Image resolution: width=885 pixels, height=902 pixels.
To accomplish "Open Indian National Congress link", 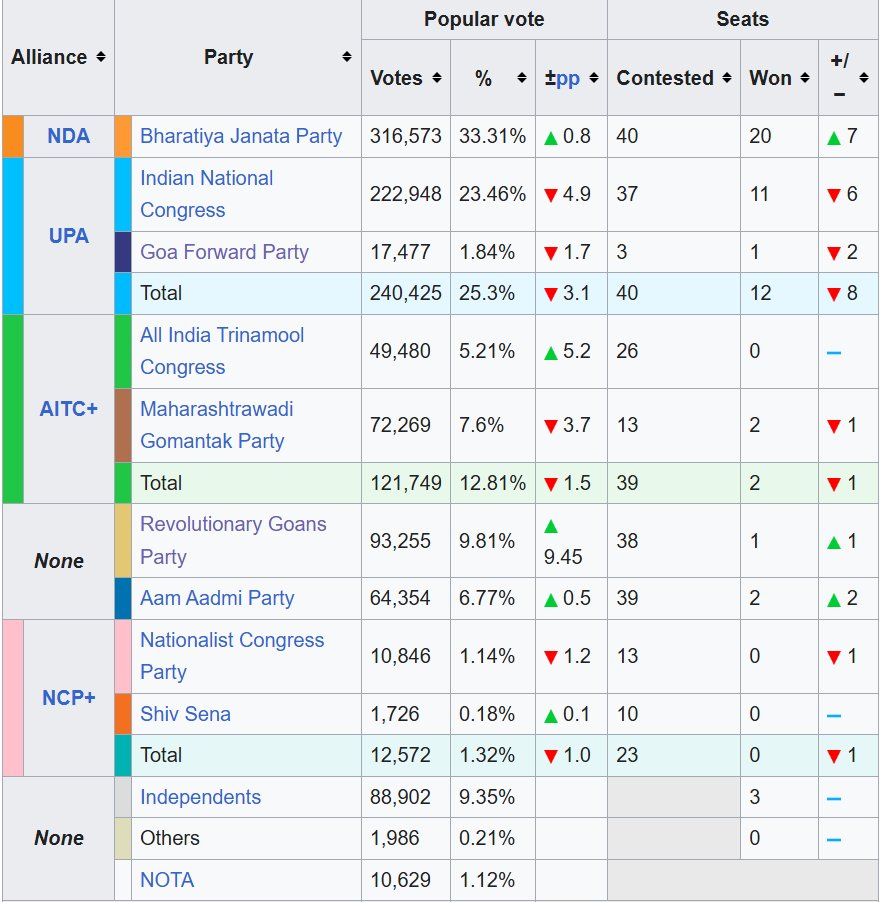I will (x=207, y=194).
